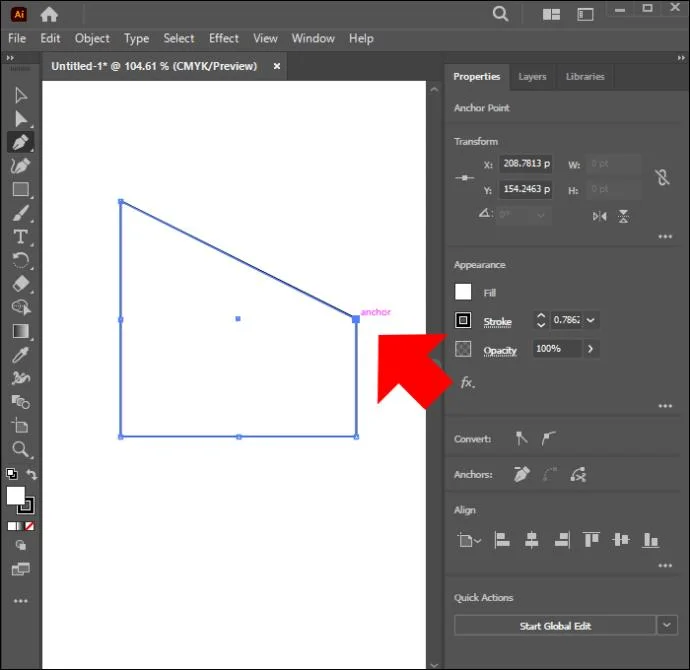Align vertical bottom icon
Image resolution: width=690 pixels, height=670 pixels.
(650, 540)
